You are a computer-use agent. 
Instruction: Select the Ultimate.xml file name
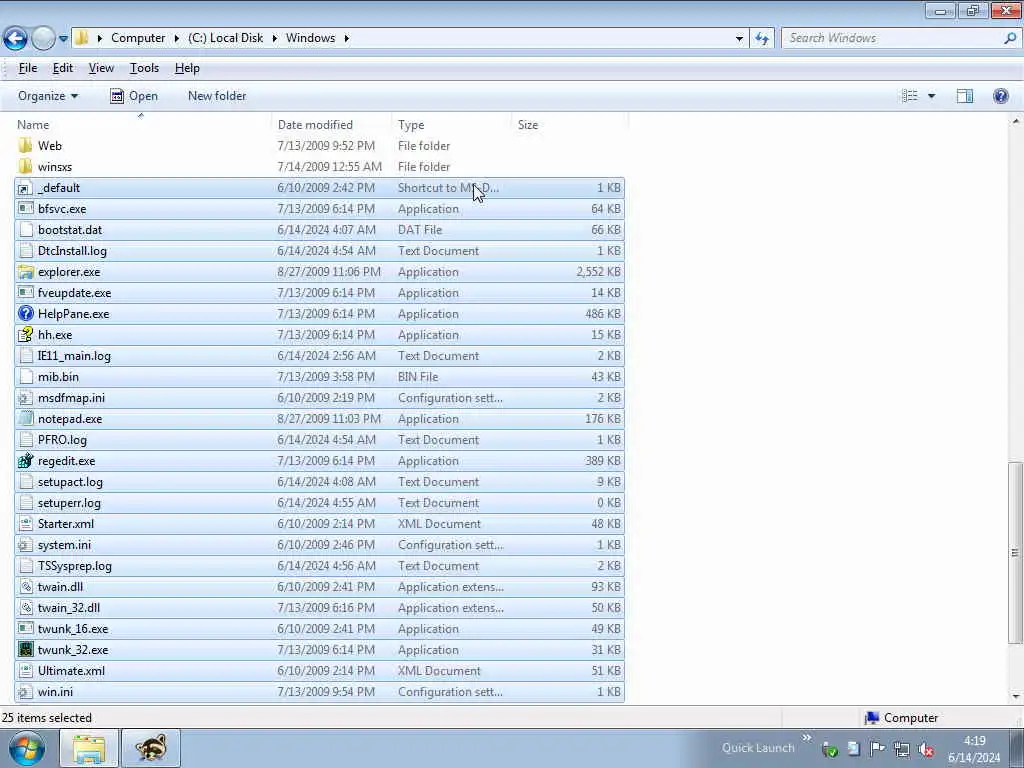click(x=71, y=671)
